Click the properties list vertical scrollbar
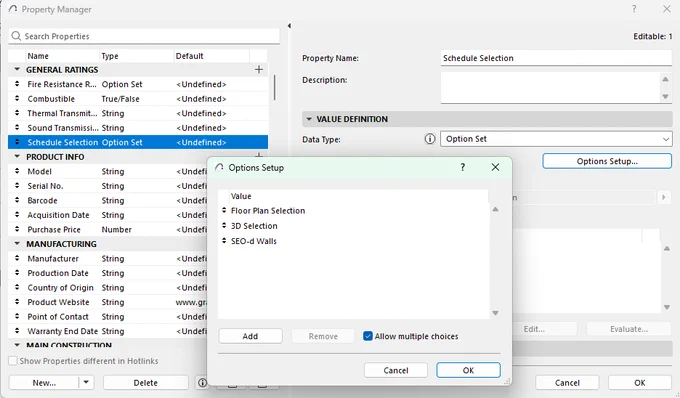Viewport: 680px width, 398px height. (275, 87)
